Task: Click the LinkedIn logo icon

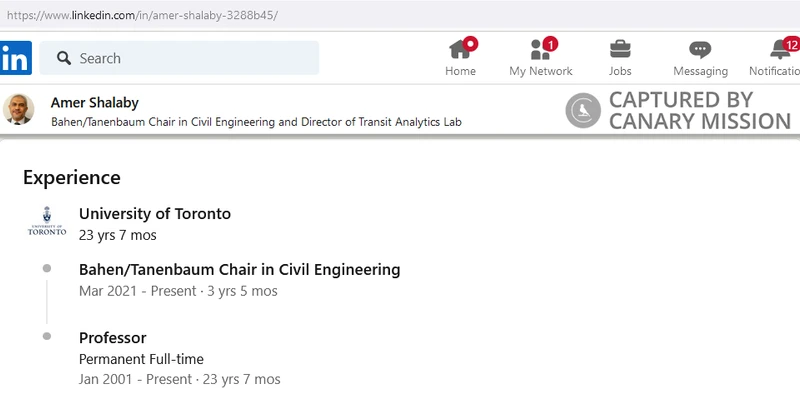Action: (x=15, y=58)
